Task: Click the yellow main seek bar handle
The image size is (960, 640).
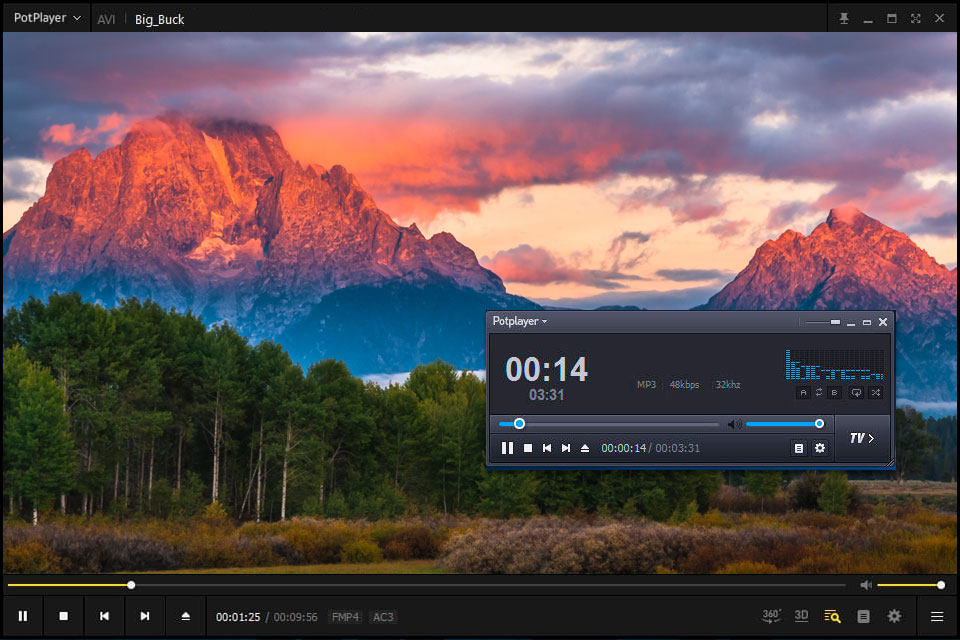Action: coord(131,585)
